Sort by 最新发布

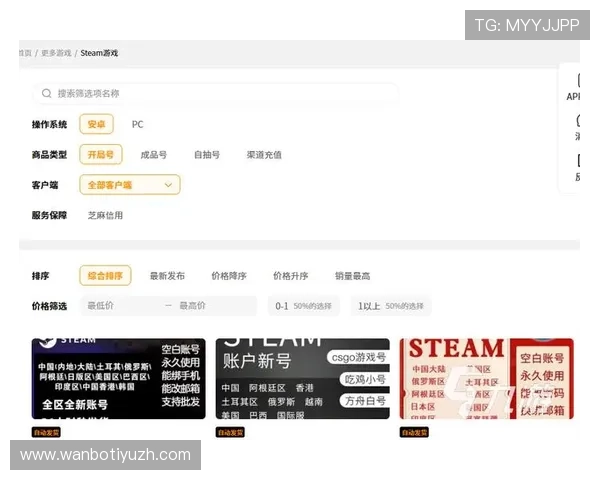pyautogui.click(x=167, y=276)
